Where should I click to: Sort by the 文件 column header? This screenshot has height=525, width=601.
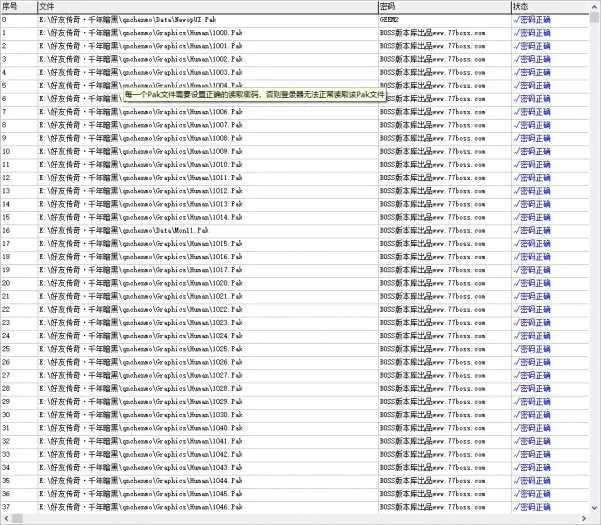(x=207, y=7)
